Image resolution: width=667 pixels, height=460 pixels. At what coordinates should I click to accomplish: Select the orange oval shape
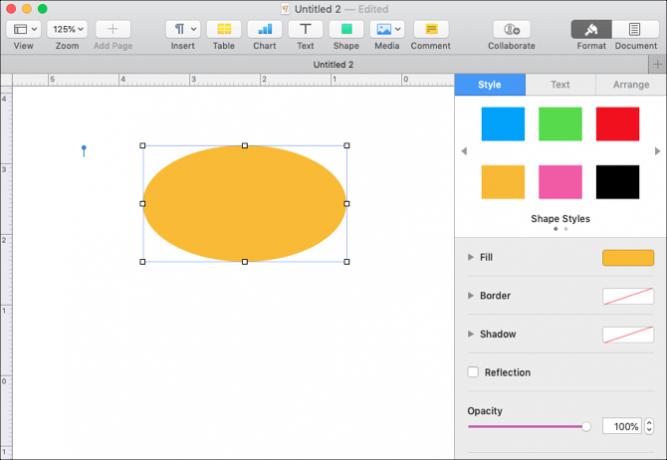(x=245, y=203)
